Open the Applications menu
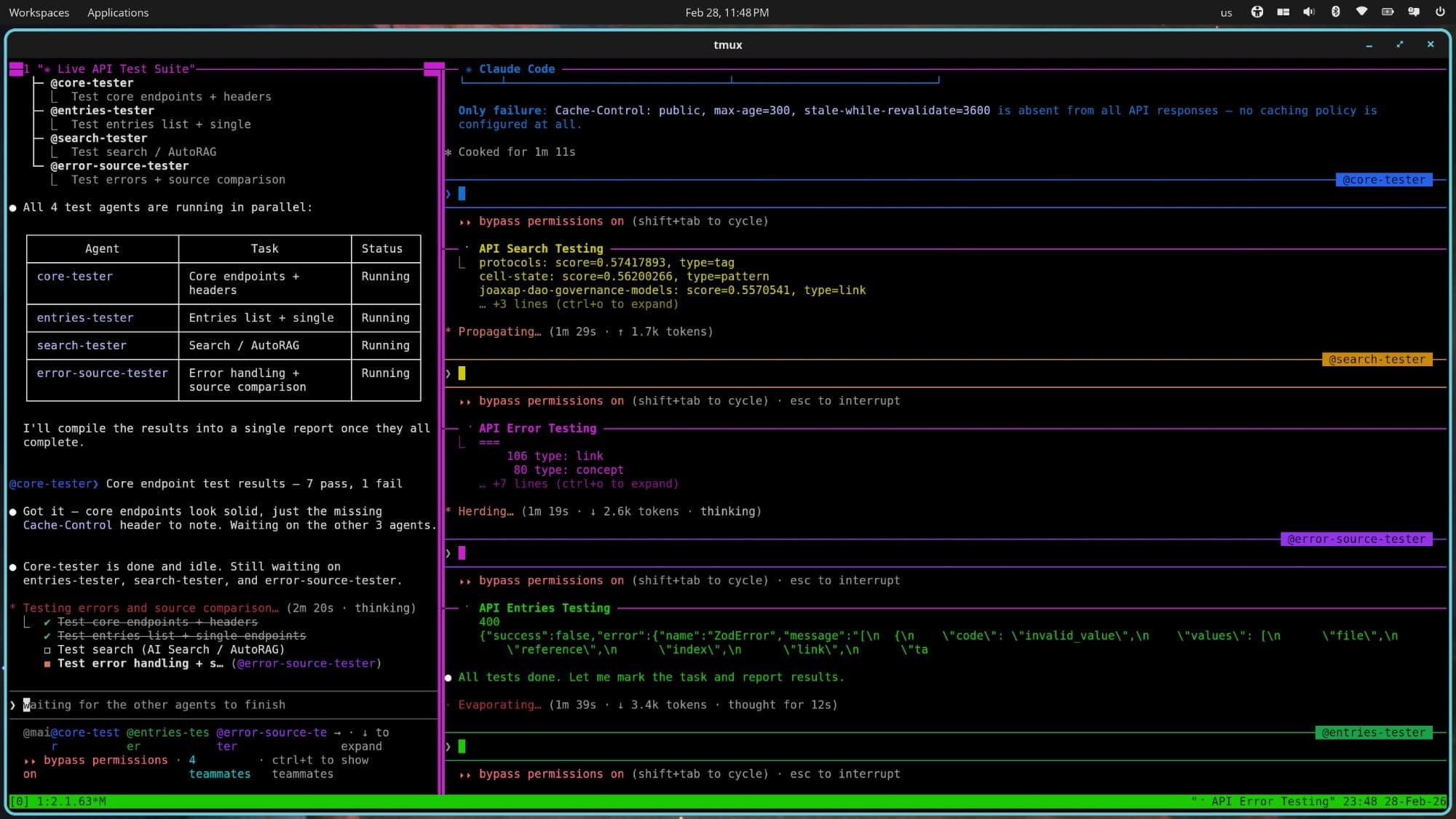The image size is (1456, 819). [118, 12]
